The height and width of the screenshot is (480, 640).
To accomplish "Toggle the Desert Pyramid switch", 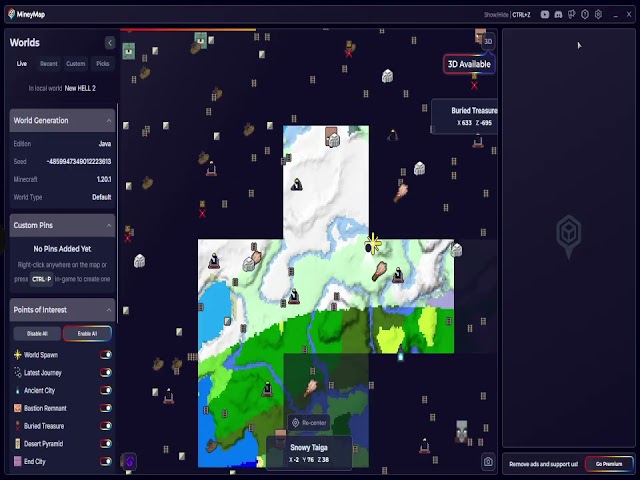I will pyautogui.click(x=105, y=443).
